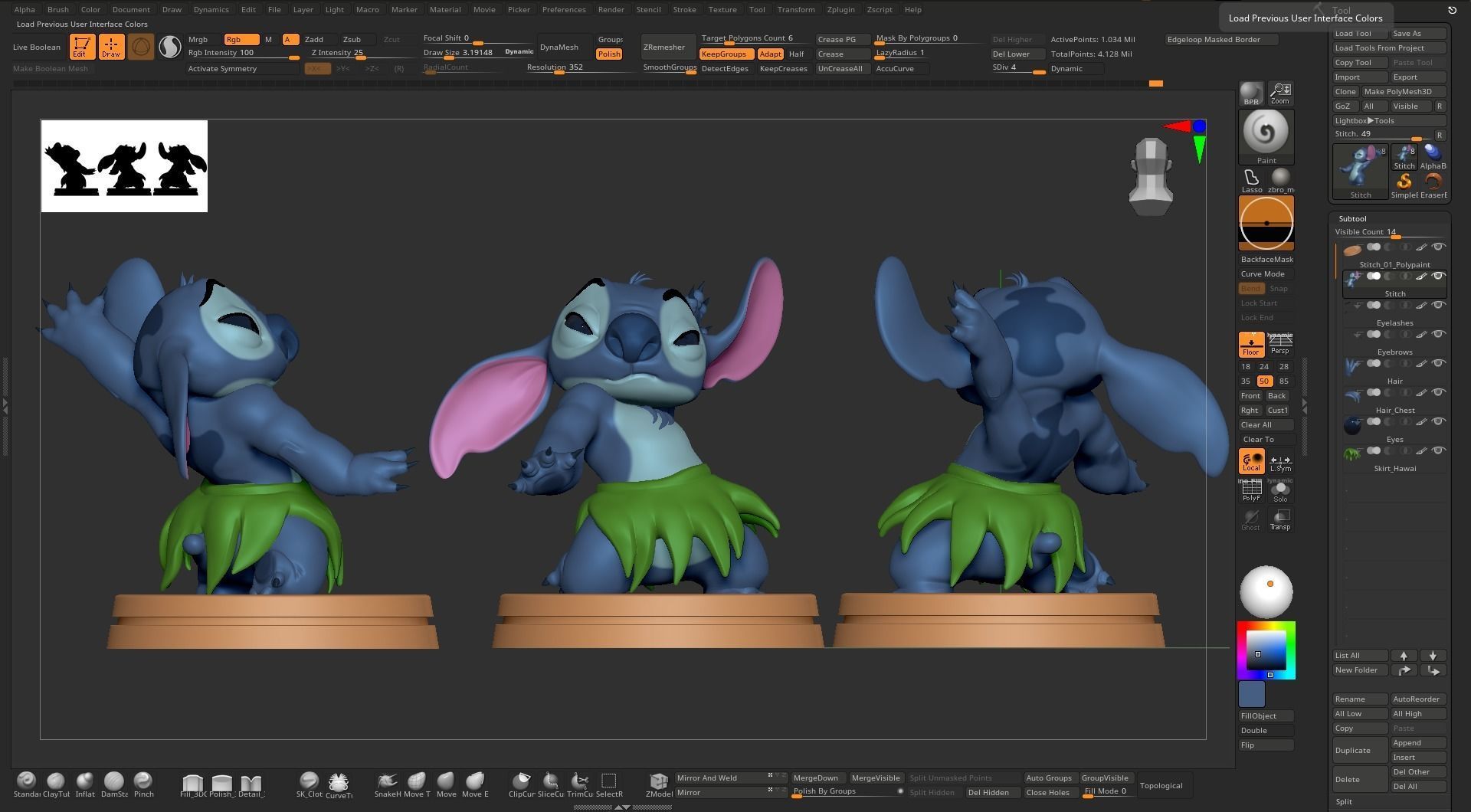Select the CurveTube brush

click(339, 784)
